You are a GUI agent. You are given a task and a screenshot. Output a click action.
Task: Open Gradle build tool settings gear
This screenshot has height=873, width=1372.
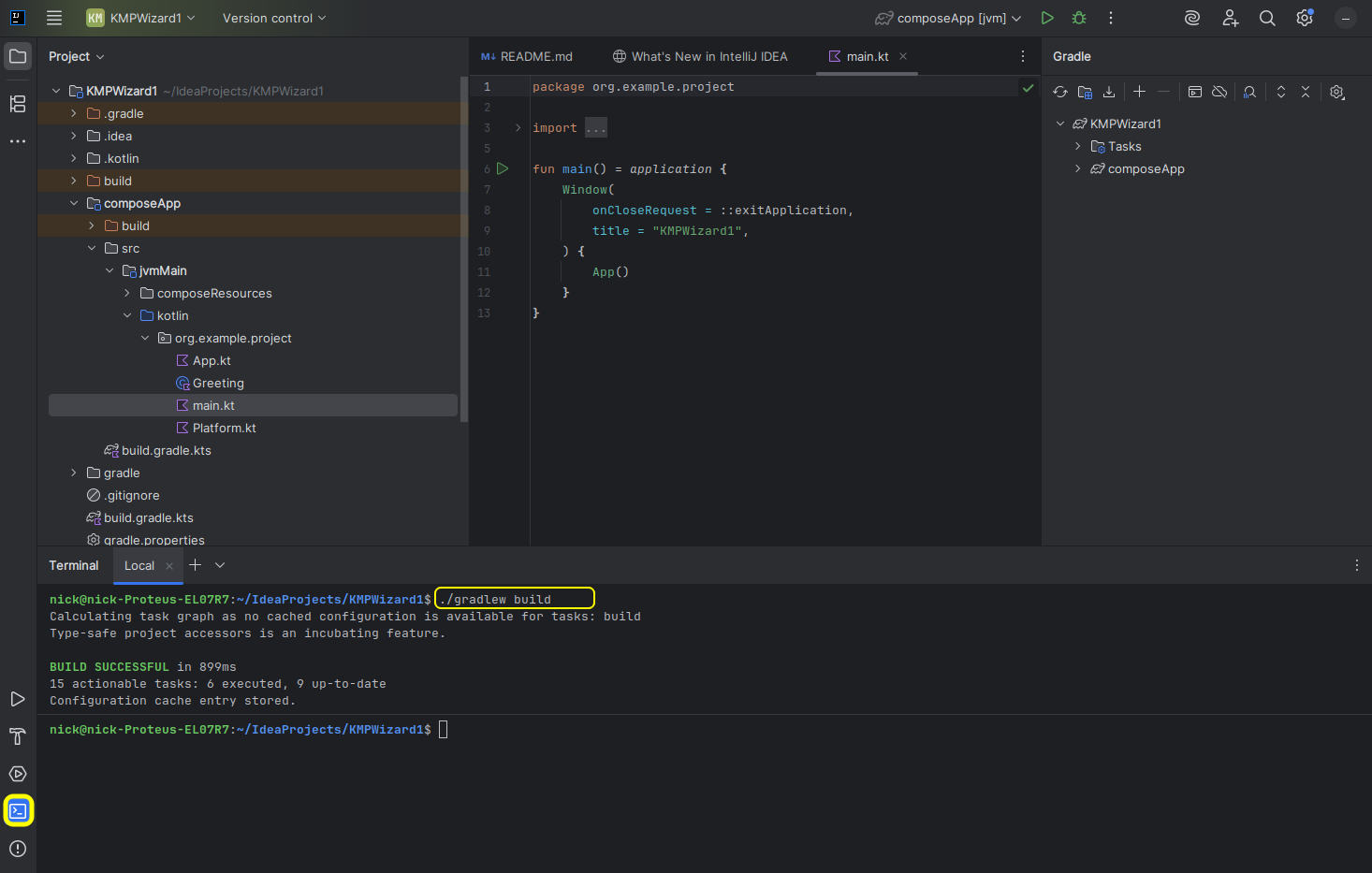pos(1337,92)
